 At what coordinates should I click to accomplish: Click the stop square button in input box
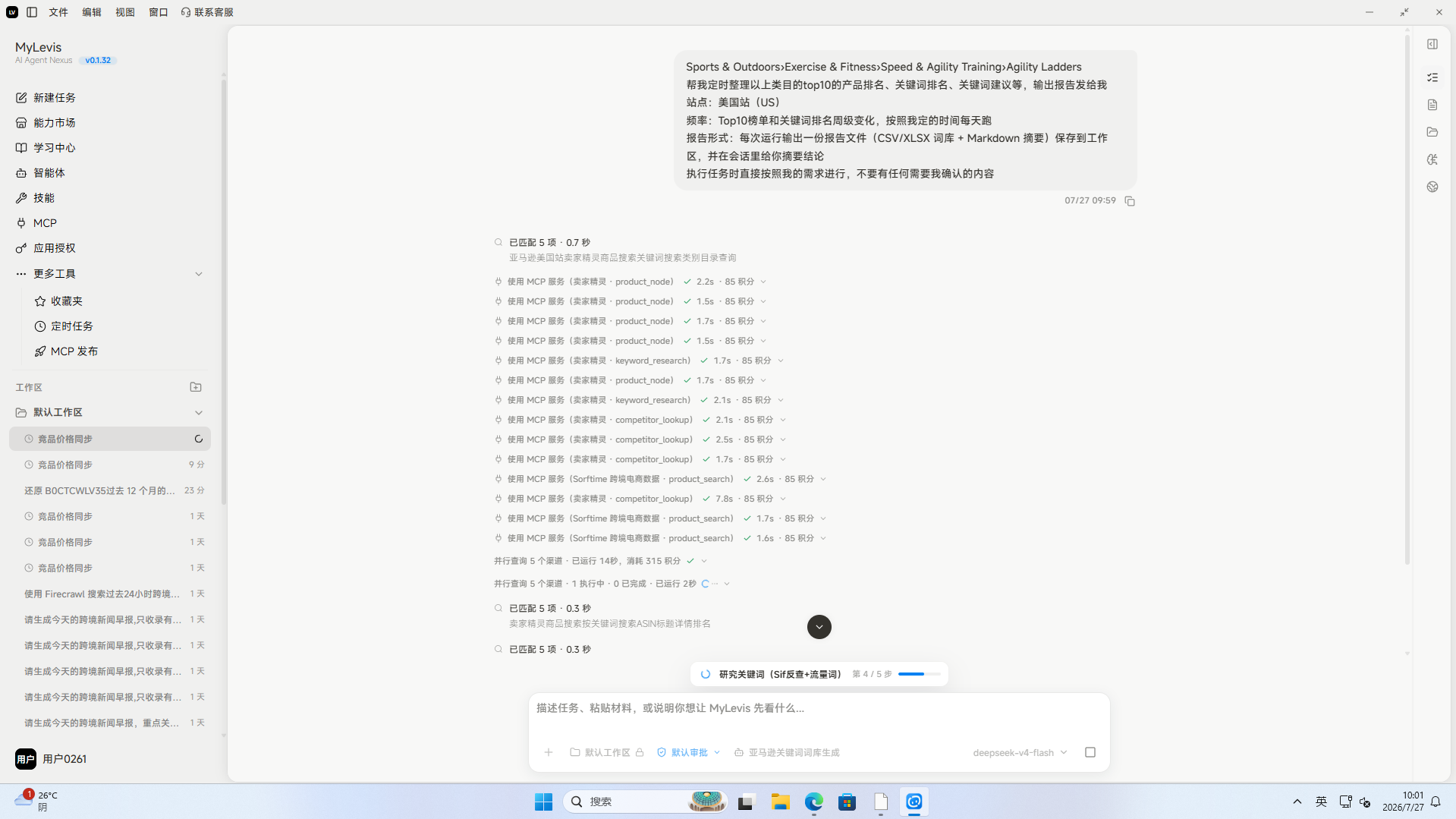(x=1090, y=752)
